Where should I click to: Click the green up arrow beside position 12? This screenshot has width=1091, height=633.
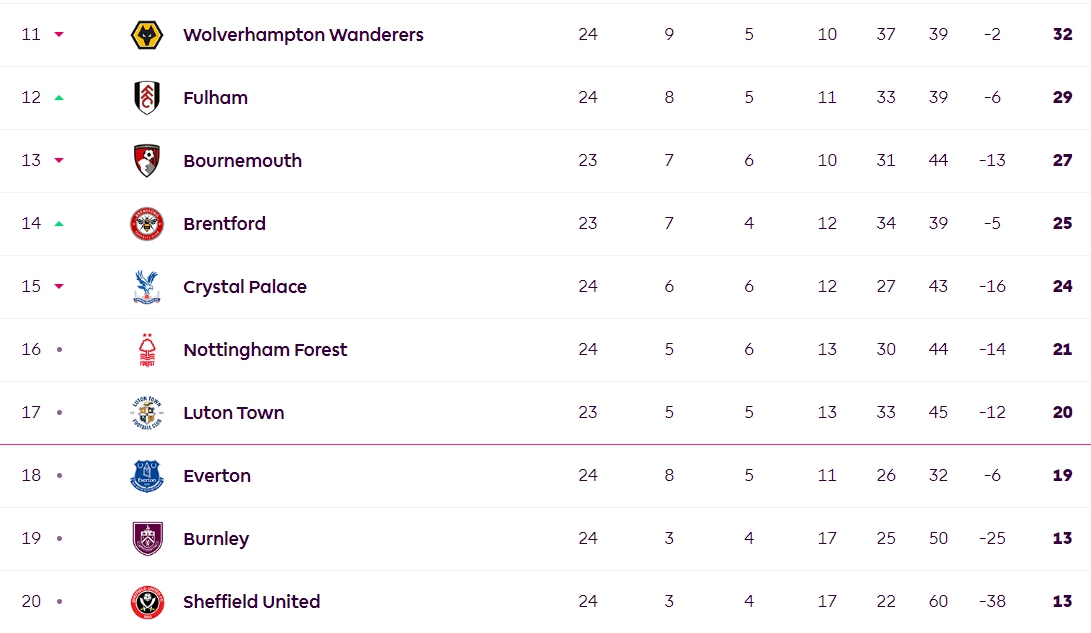pos(59,98)
